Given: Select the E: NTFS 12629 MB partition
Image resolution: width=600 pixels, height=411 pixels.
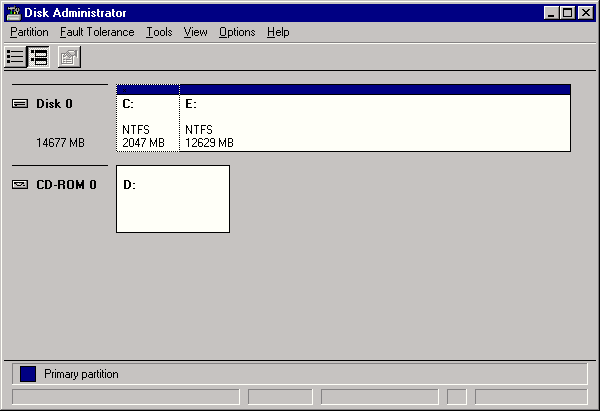Looking at the screenshot, I should [375, 122].
